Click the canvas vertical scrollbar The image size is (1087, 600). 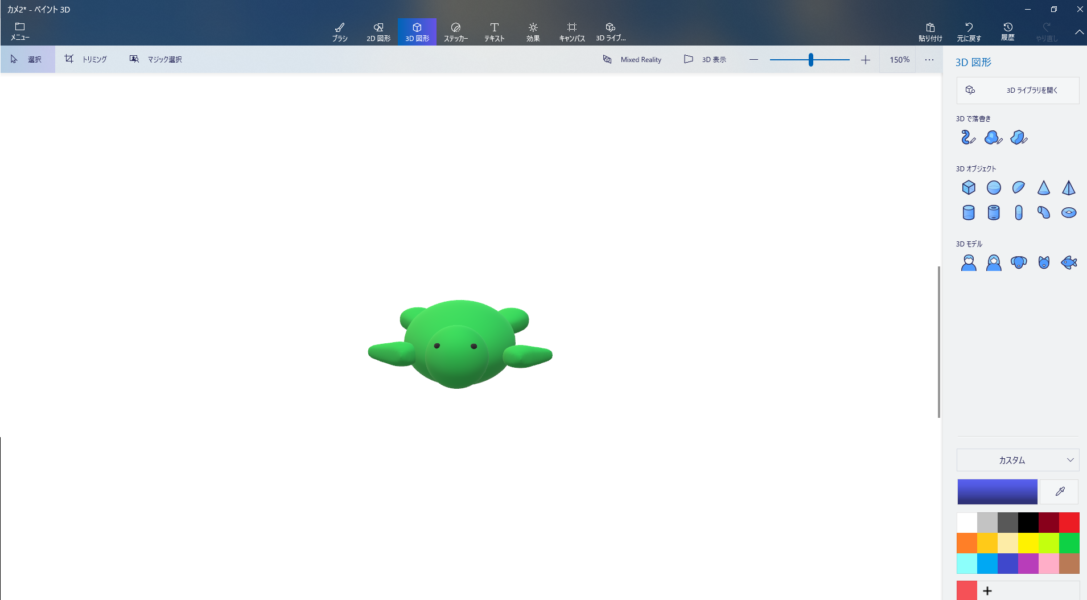pyautogui.click(x=939, y=342)
